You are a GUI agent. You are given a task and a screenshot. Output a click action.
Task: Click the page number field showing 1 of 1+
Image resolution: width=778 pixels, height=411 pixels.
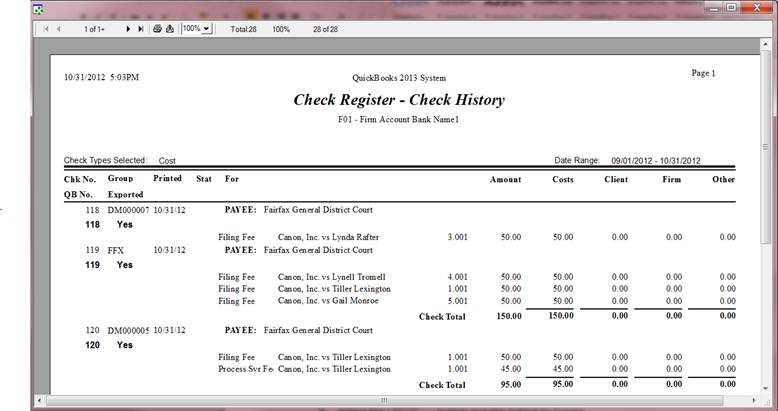(94, 30)
